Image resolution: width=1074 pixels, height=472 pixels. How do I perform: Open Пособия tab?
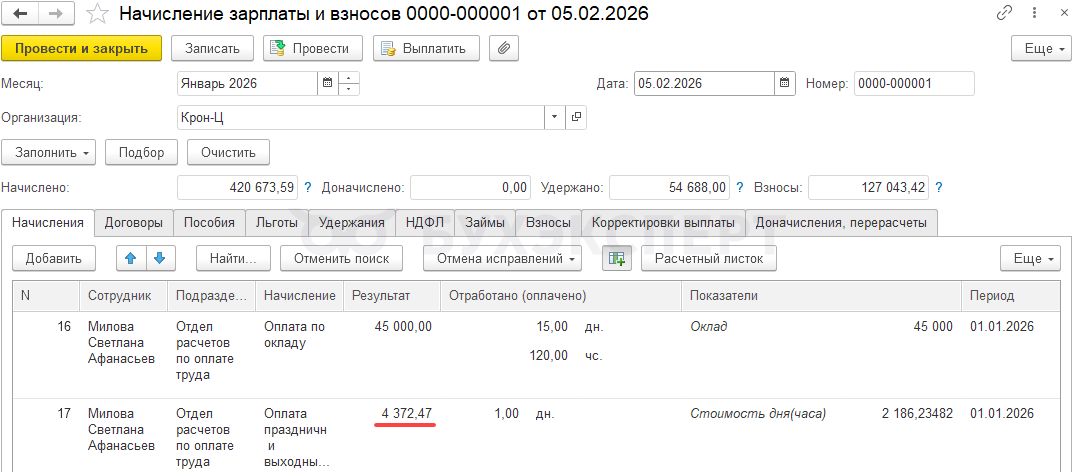[209, 223]
